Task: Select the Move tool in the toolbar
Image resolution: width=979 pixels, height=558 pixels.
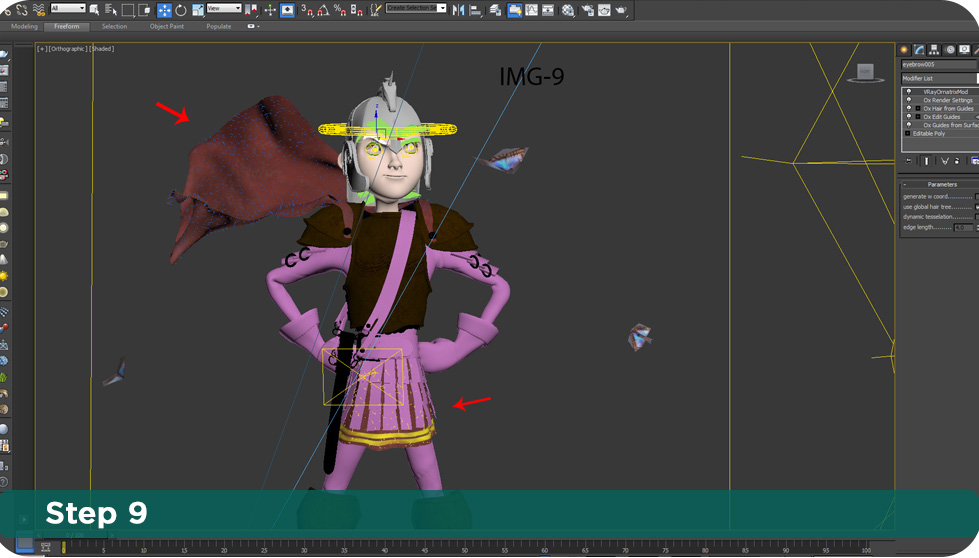Action: coord(164,10)
